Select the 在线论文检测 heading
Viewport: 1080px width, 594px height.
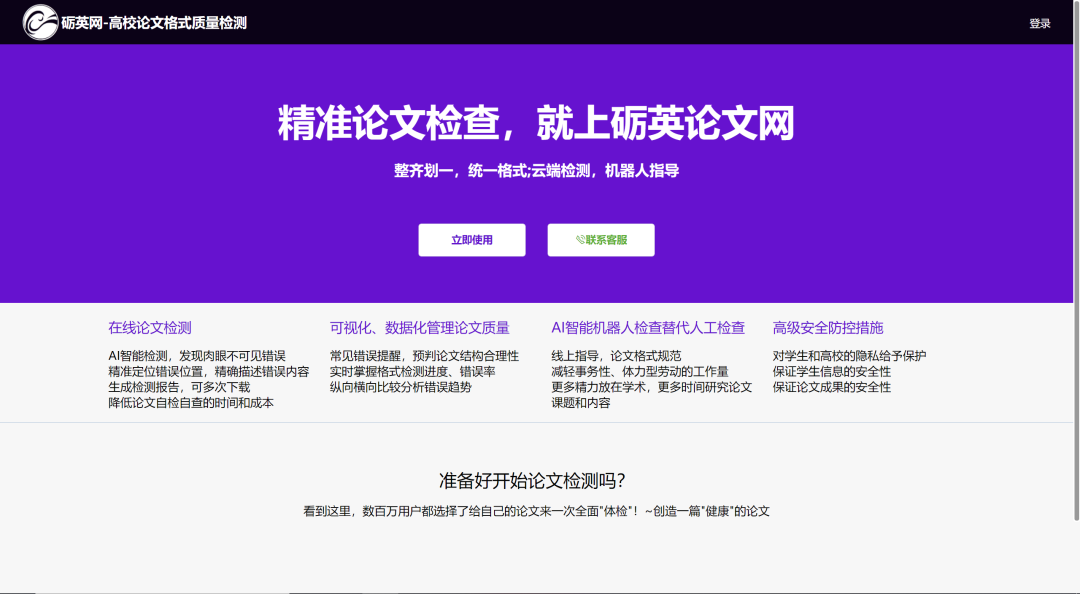tap(149, 328)
